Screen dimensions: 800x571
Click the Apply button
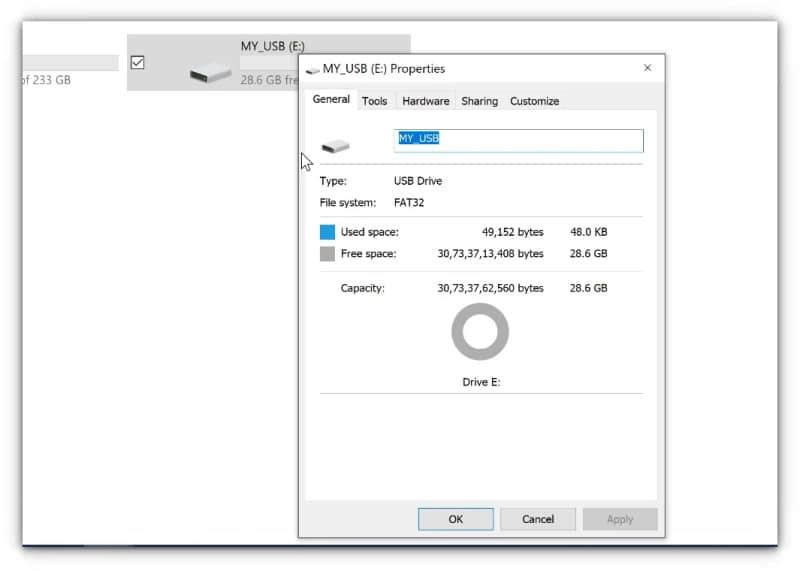[x=620, y=519]
